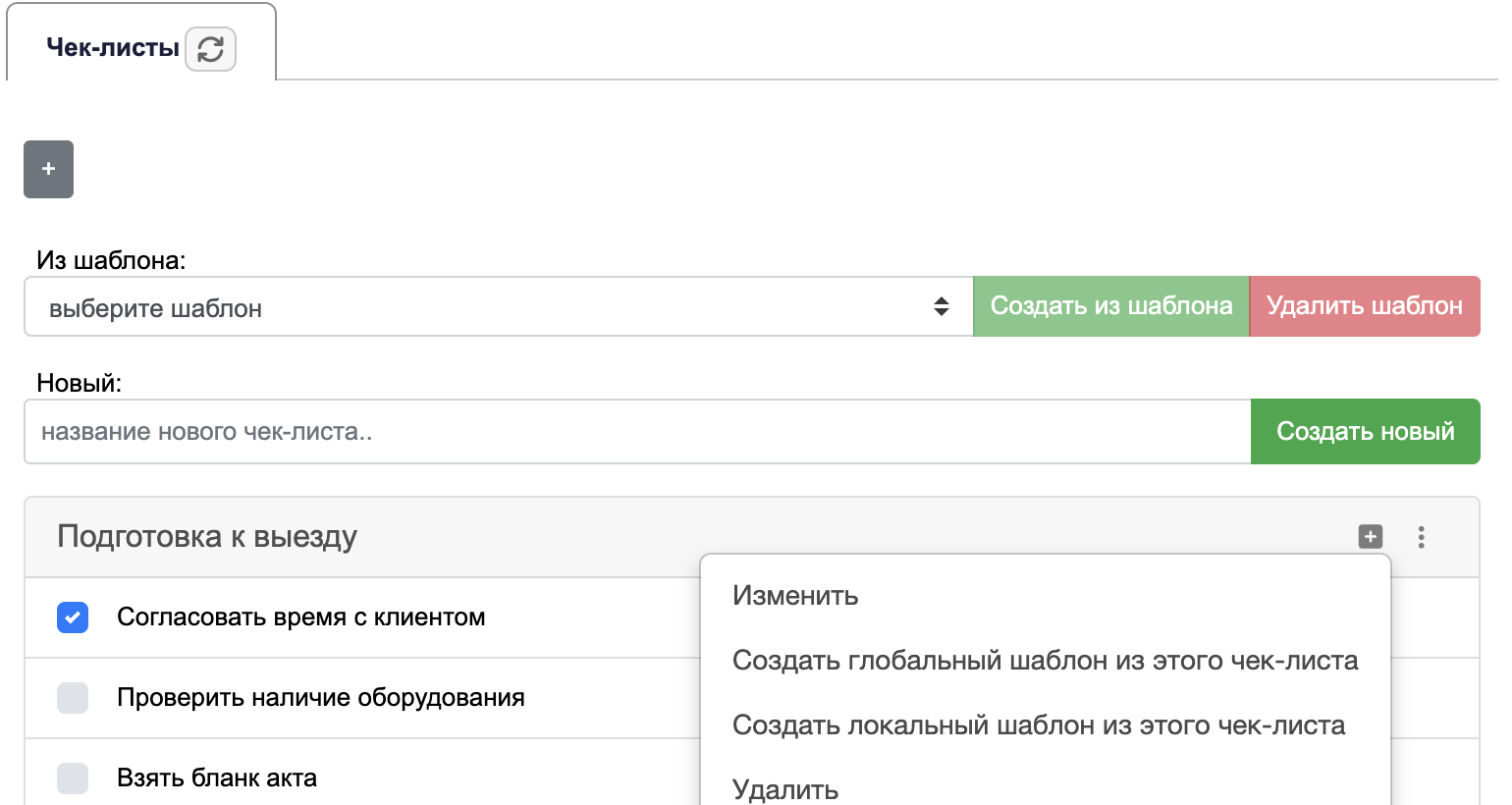Click the Подготовка к выезду checklist title
1512x805 pixels.
(207, 537)
